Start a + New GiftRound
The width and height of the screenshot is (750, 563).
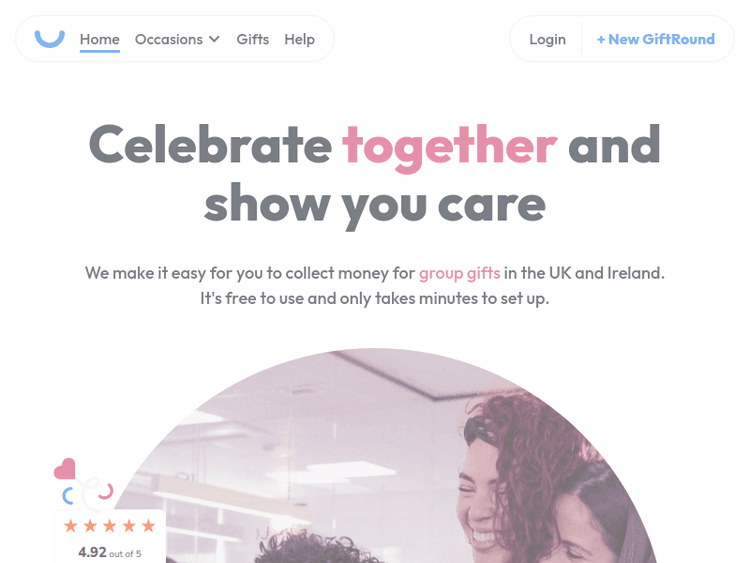coord(656,39)
